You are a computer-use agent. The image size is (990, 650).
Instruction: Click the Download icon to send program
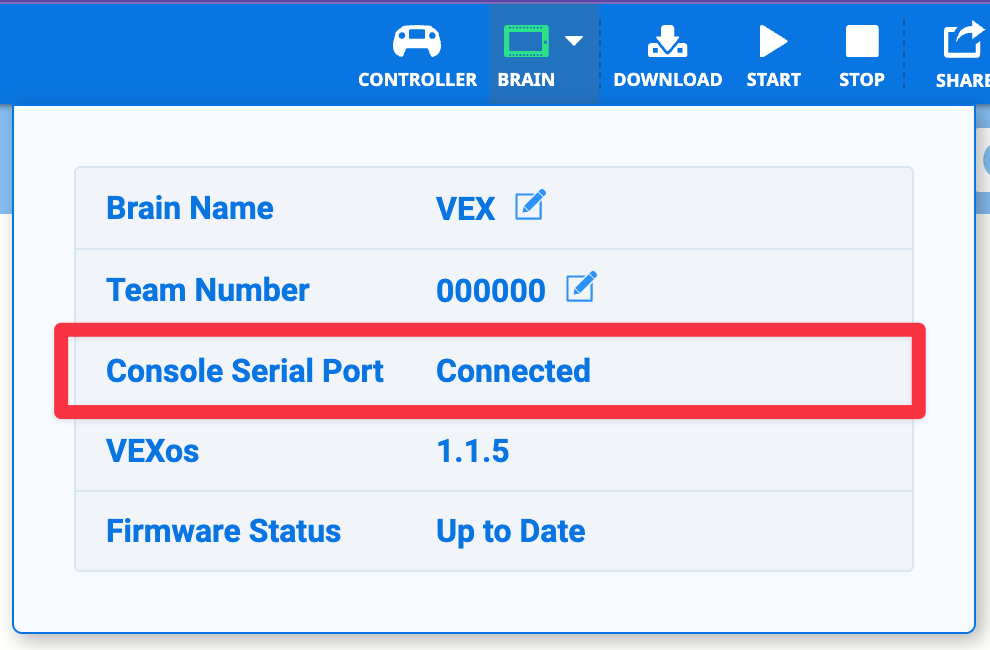pyautogui.click(x=668, y=40)
